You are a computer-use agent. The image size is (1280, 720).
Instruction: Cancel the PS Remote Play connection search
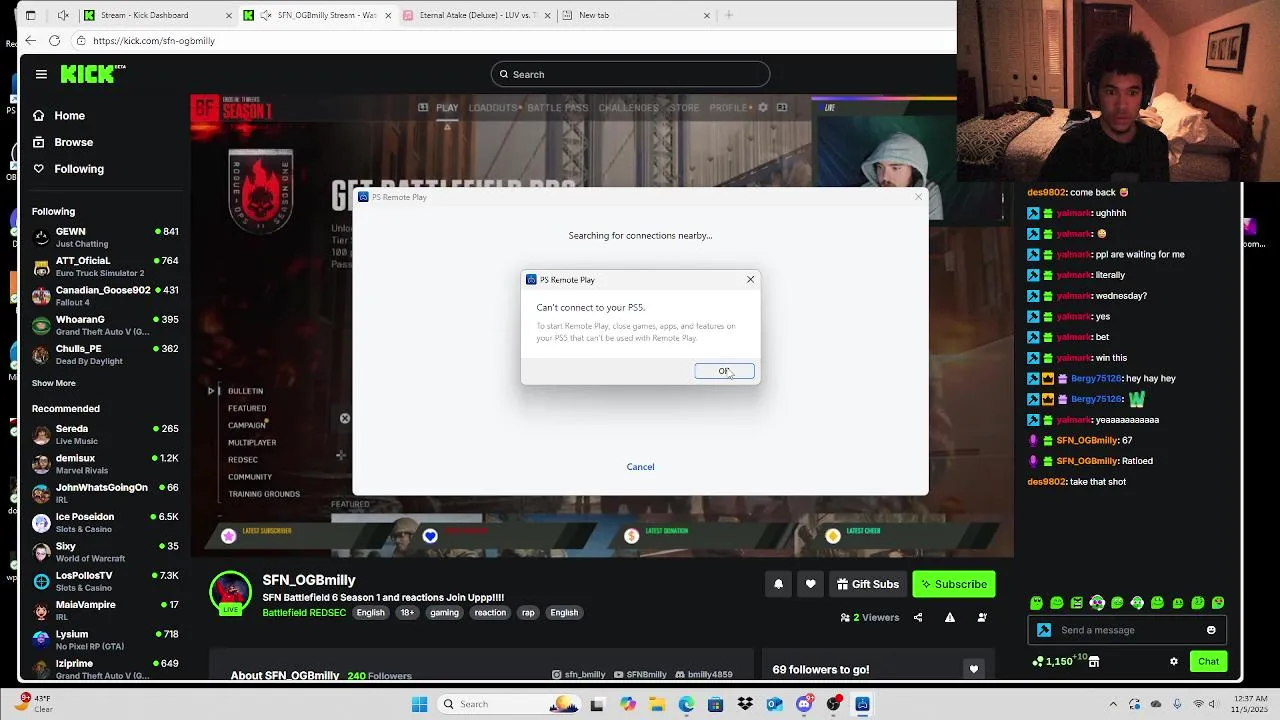click(x=640, y=467)
